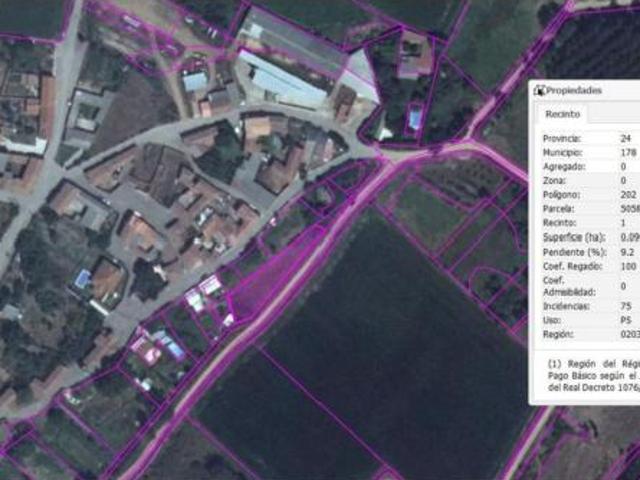640x480 pixels.
Task: Select the Polígono label
Action: click(561, 195)
